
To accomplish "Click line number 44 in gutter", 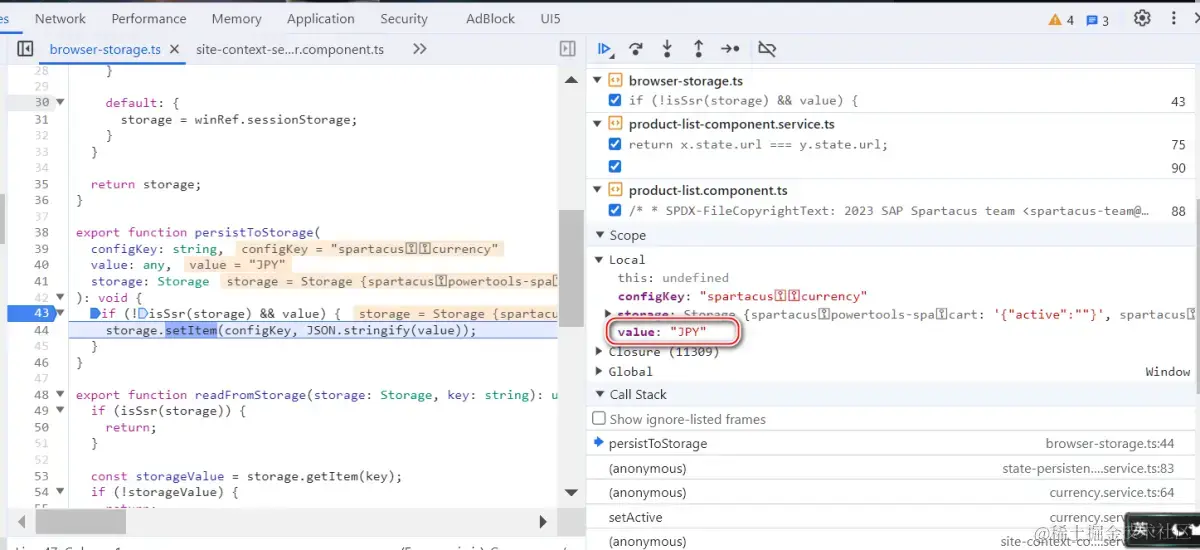I will point(41,330).
